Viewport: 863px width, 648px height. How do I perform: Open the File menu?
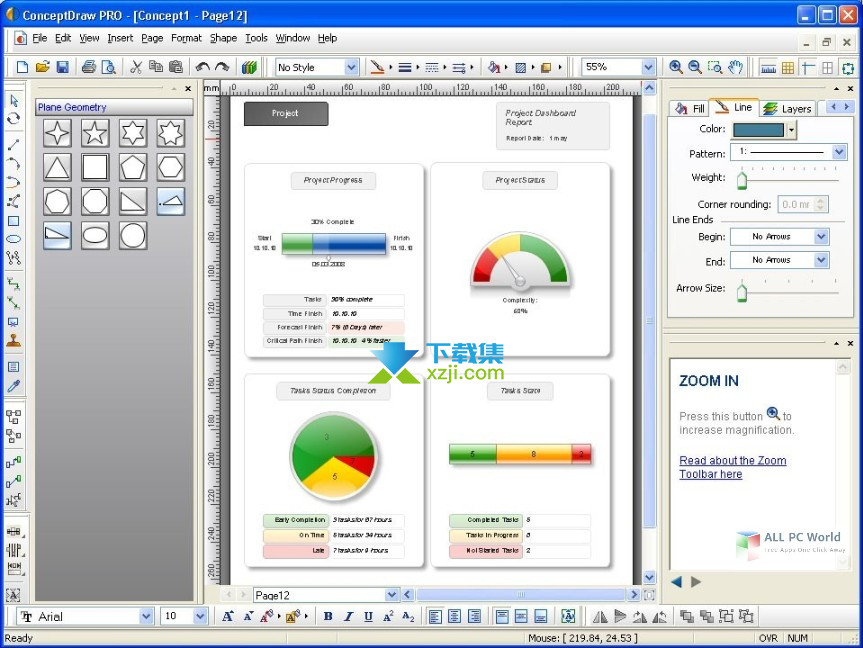[x=40, y=38]
